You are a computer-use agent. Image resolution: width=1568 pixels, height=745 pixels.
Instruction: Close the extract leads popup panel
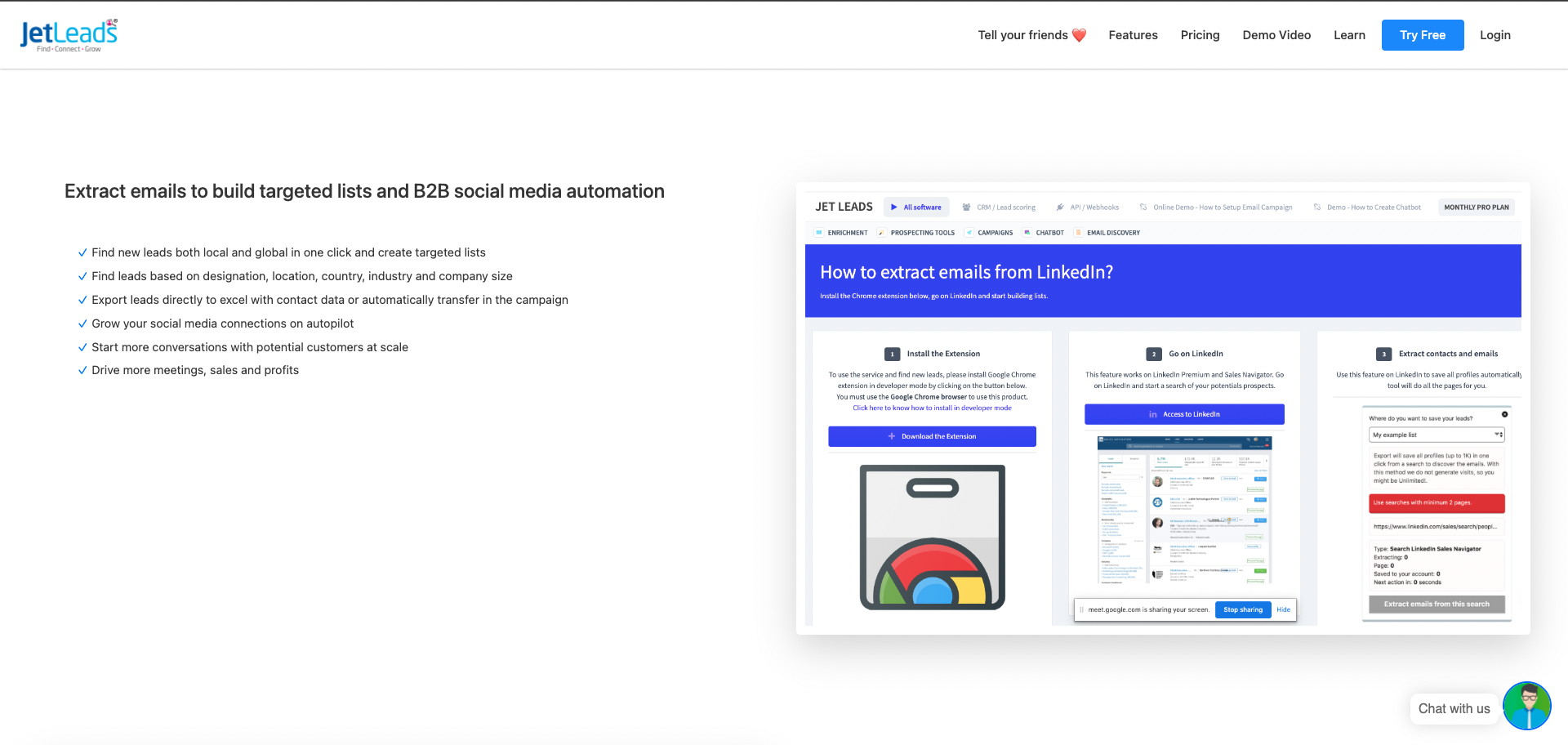[x=1504, y=414]
